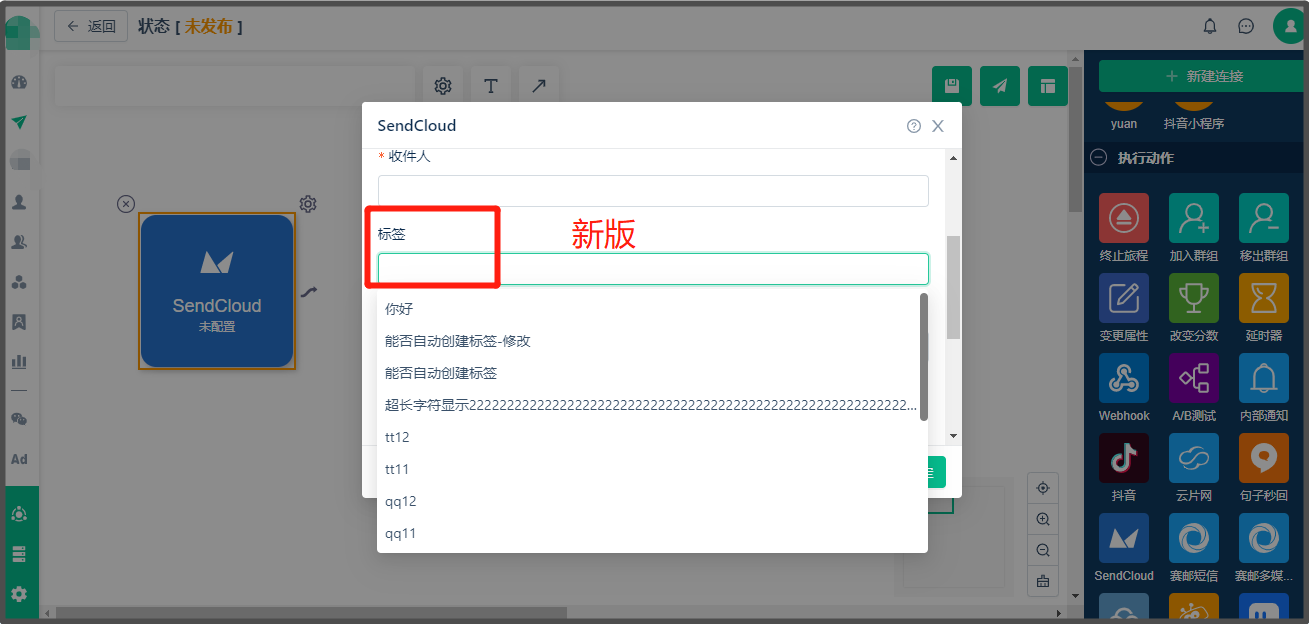Click the paper plane journey icon in sidebar
This screenshot has width=1309, height=624.
click(x=19, y=122)
